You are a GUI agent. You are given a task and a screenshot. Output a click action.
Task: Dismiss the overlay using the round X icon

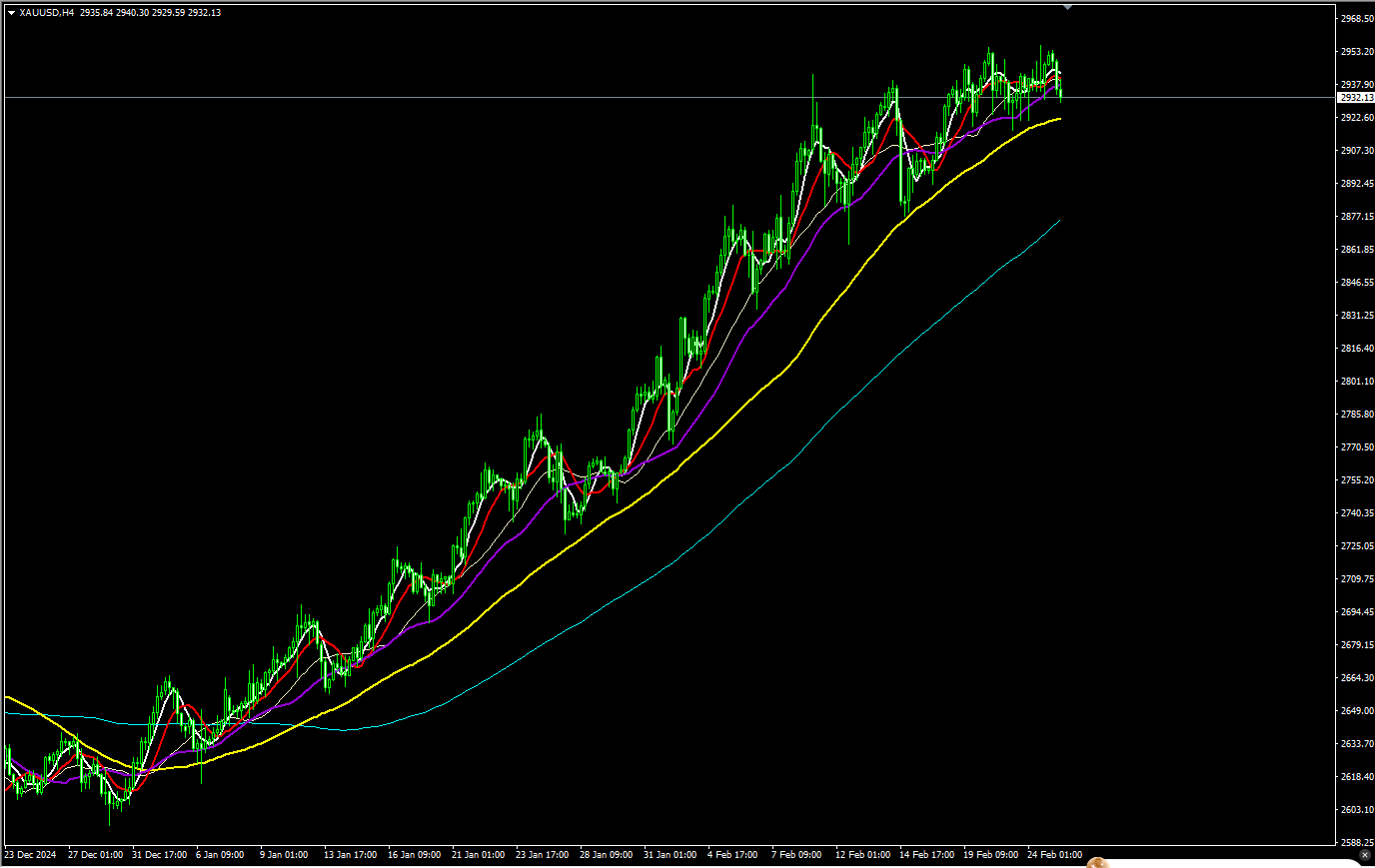(1365, 855)
